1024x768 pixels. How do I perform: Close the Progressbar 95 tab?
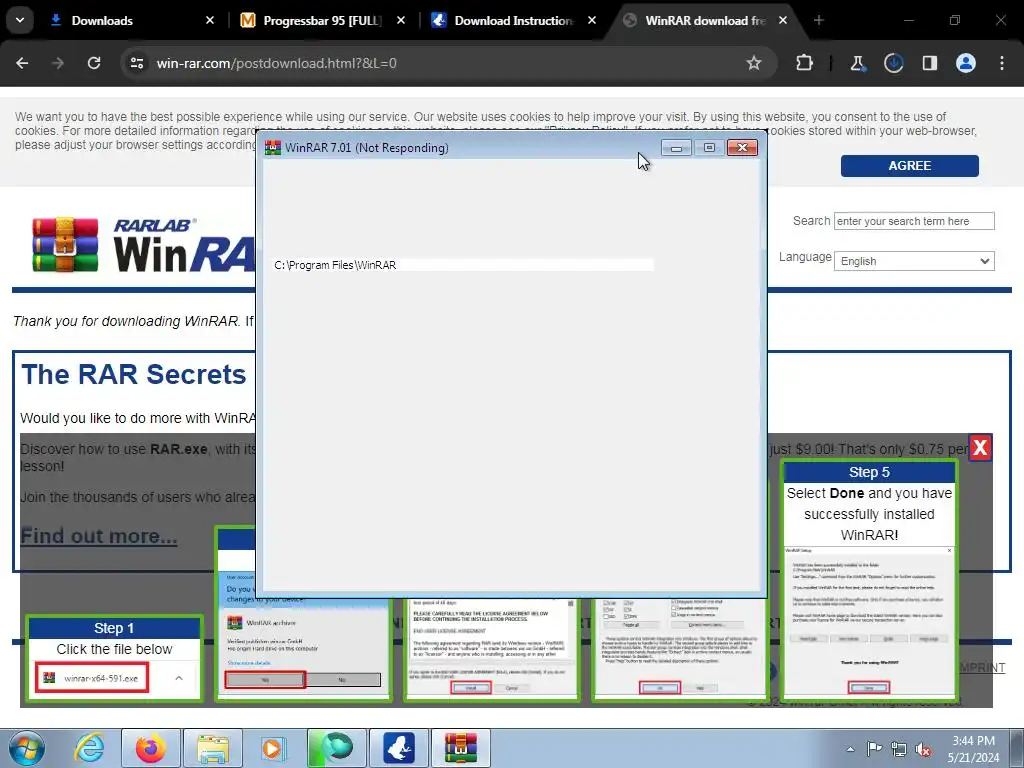pyautogui.click(x=401, y=20)
